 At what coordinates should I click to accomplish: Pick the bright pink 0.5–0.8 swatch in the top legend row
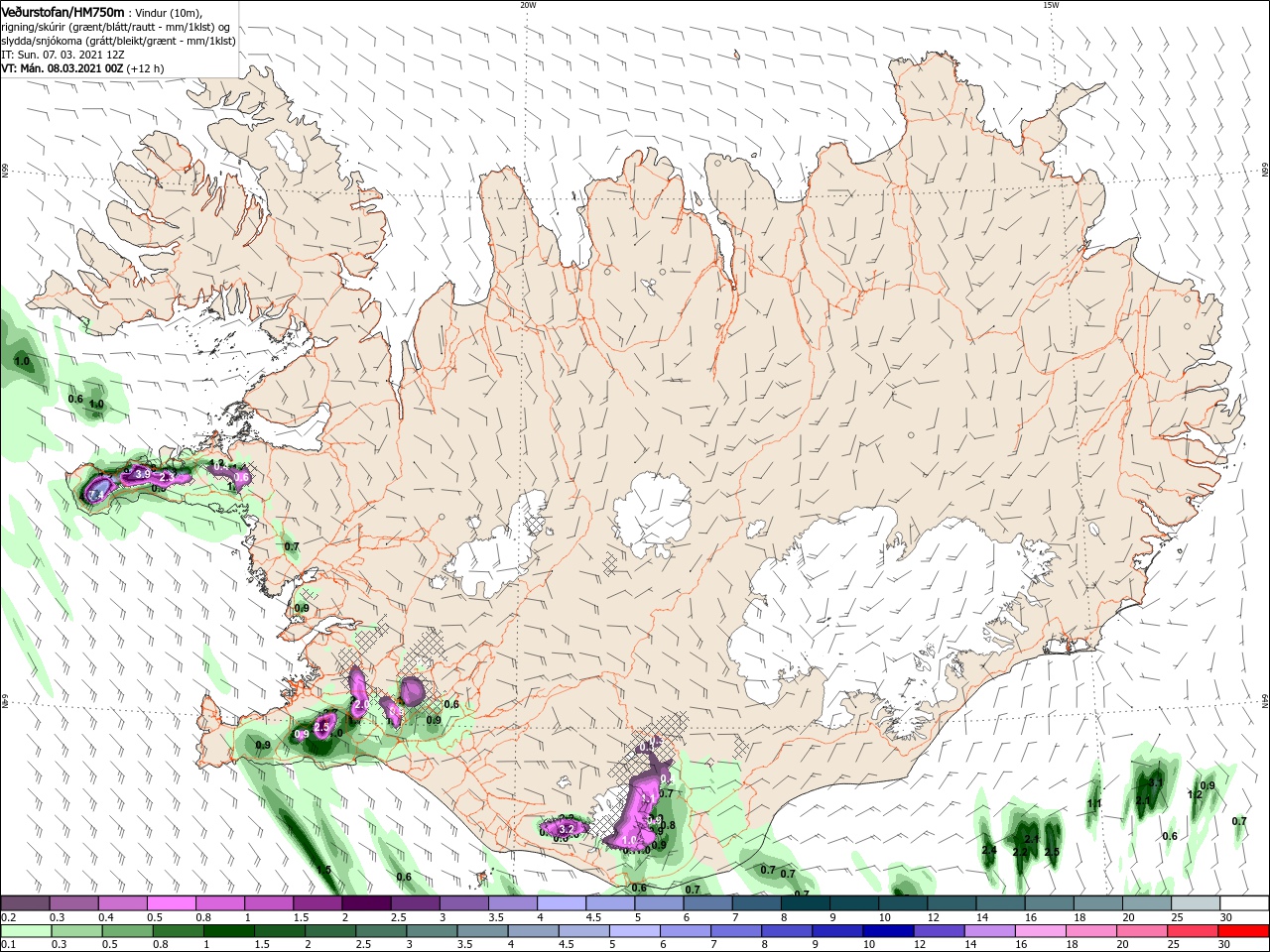tap(171, 903)
